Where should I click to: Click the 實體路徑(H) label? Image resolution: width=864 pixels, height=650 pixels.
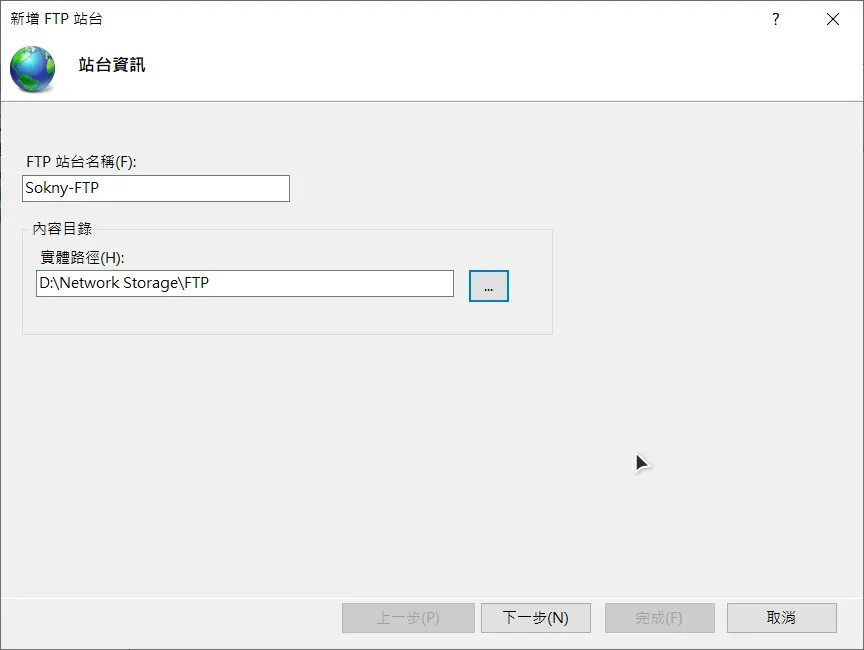point(82,257)
